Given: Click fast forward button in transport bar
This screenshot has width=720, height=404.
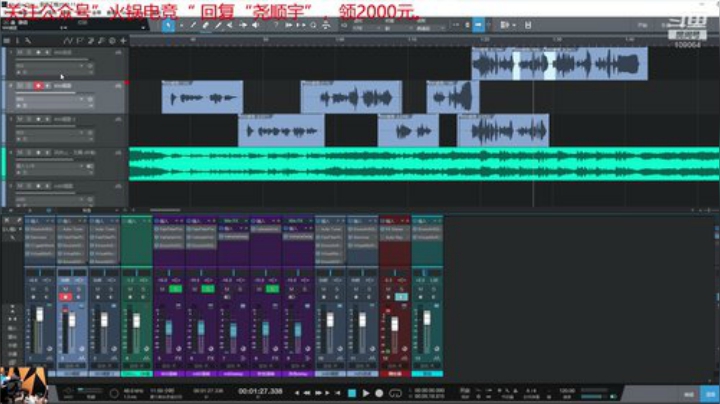Looking at the screenshot, I should [317, 393].
